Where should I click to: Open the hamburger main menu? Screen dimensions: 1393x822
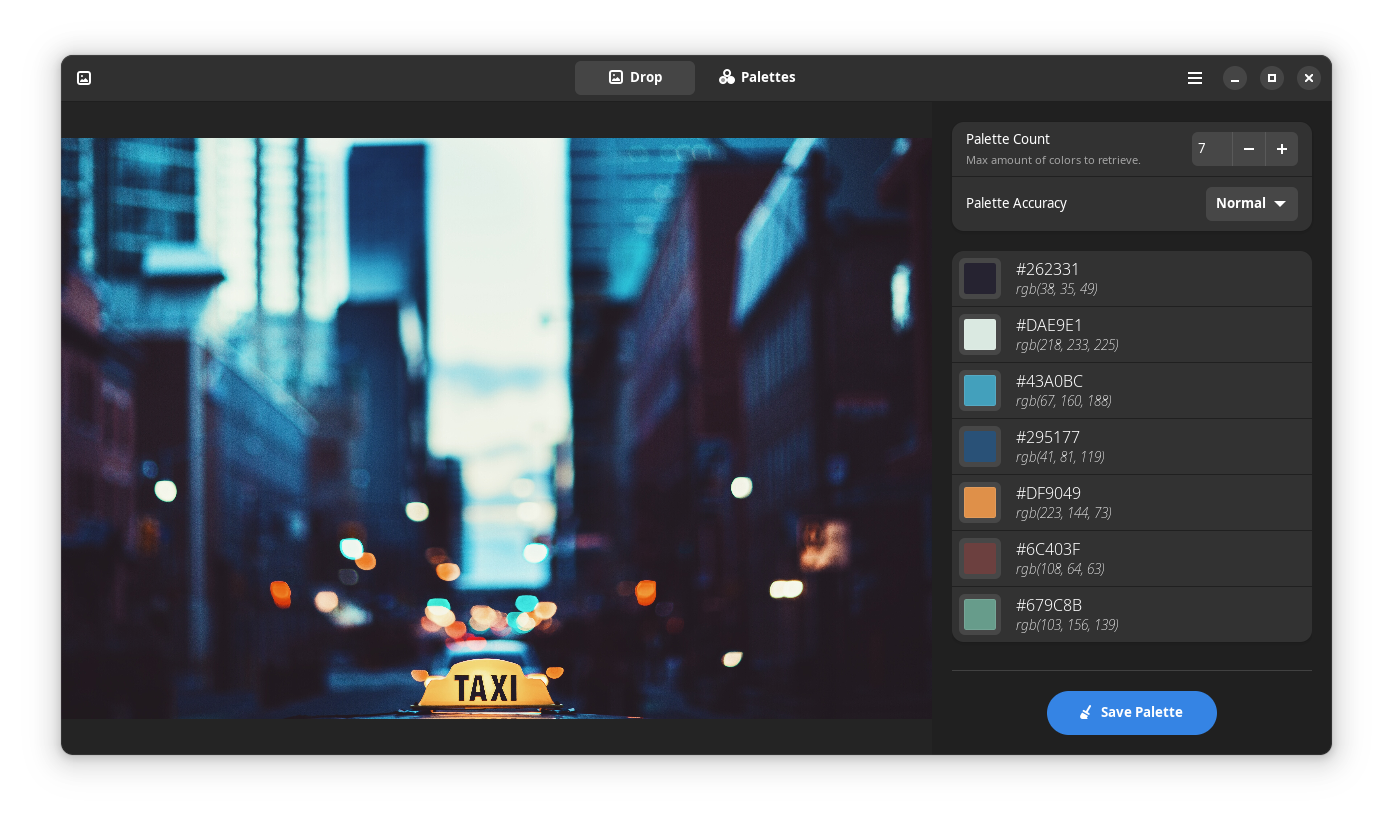[x=1195, y=78]
